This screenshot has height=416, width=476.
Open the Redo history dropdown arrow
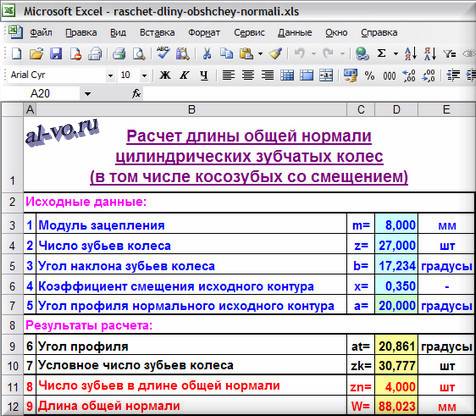click(x=342, y=53)
